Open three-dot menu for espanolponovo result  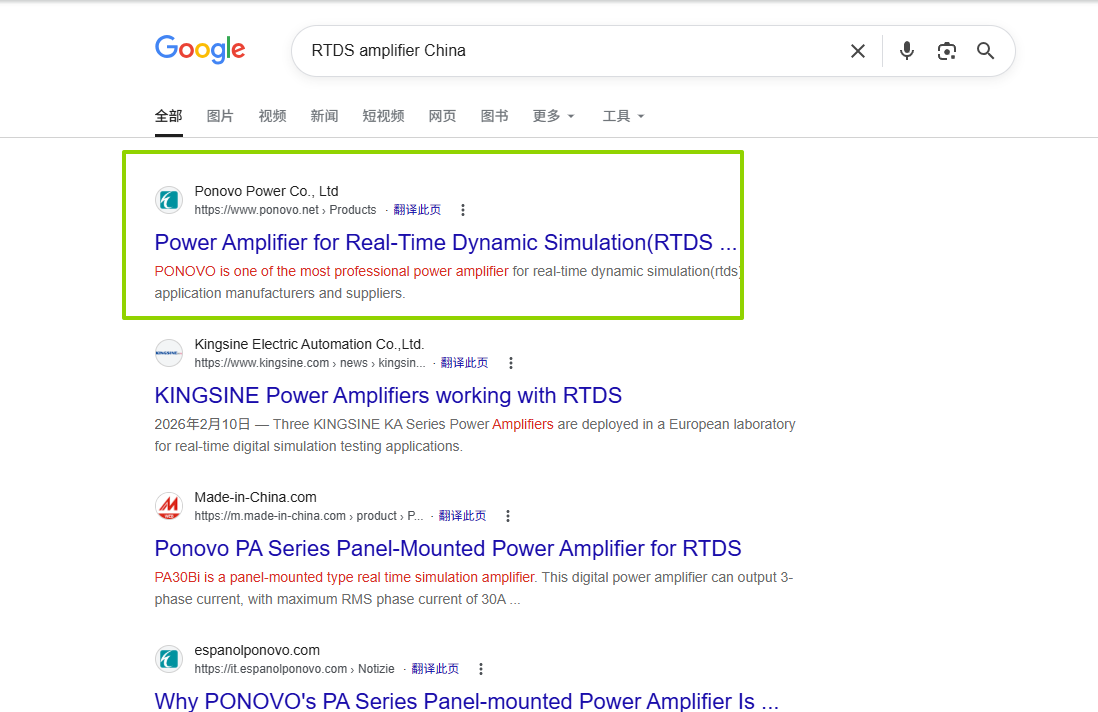(481, 669)
